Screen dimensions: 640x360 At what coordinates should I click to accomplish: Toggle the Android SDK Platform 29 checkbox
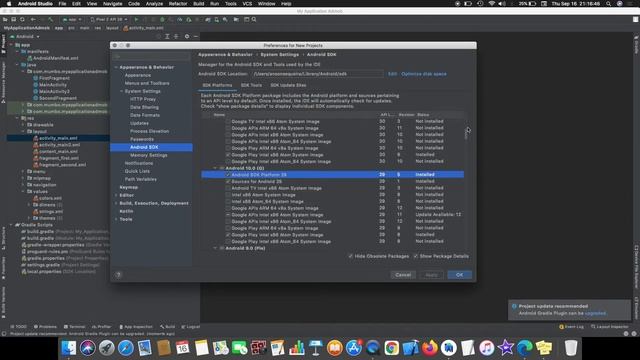tap(228, 175)
